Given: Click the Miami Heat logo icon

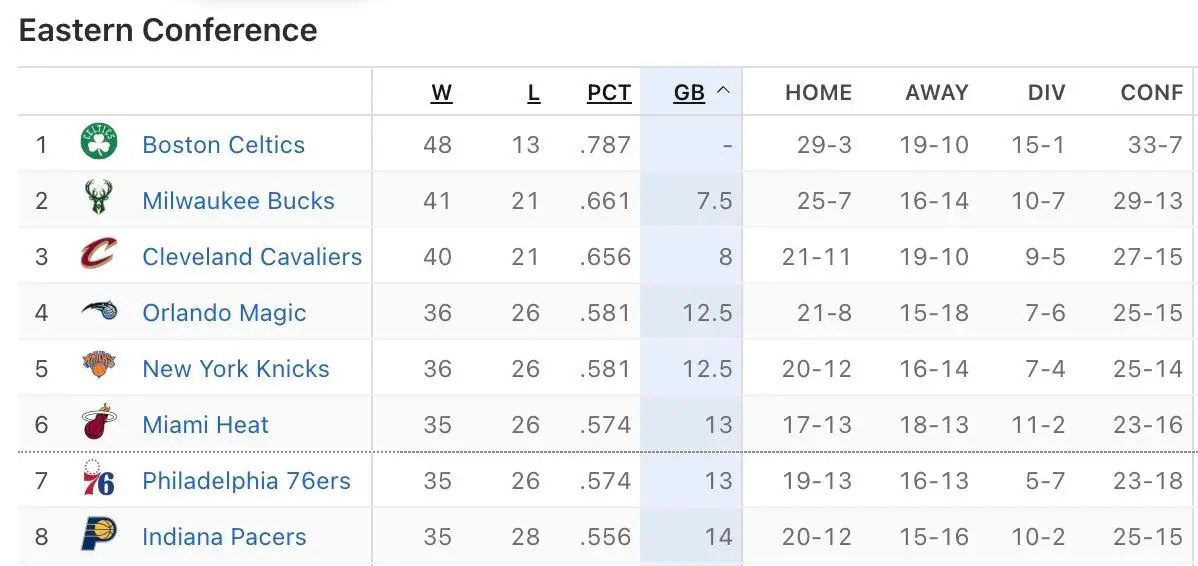Looking at the screenshot, I should pyautogui.click(x=99, y=423).
